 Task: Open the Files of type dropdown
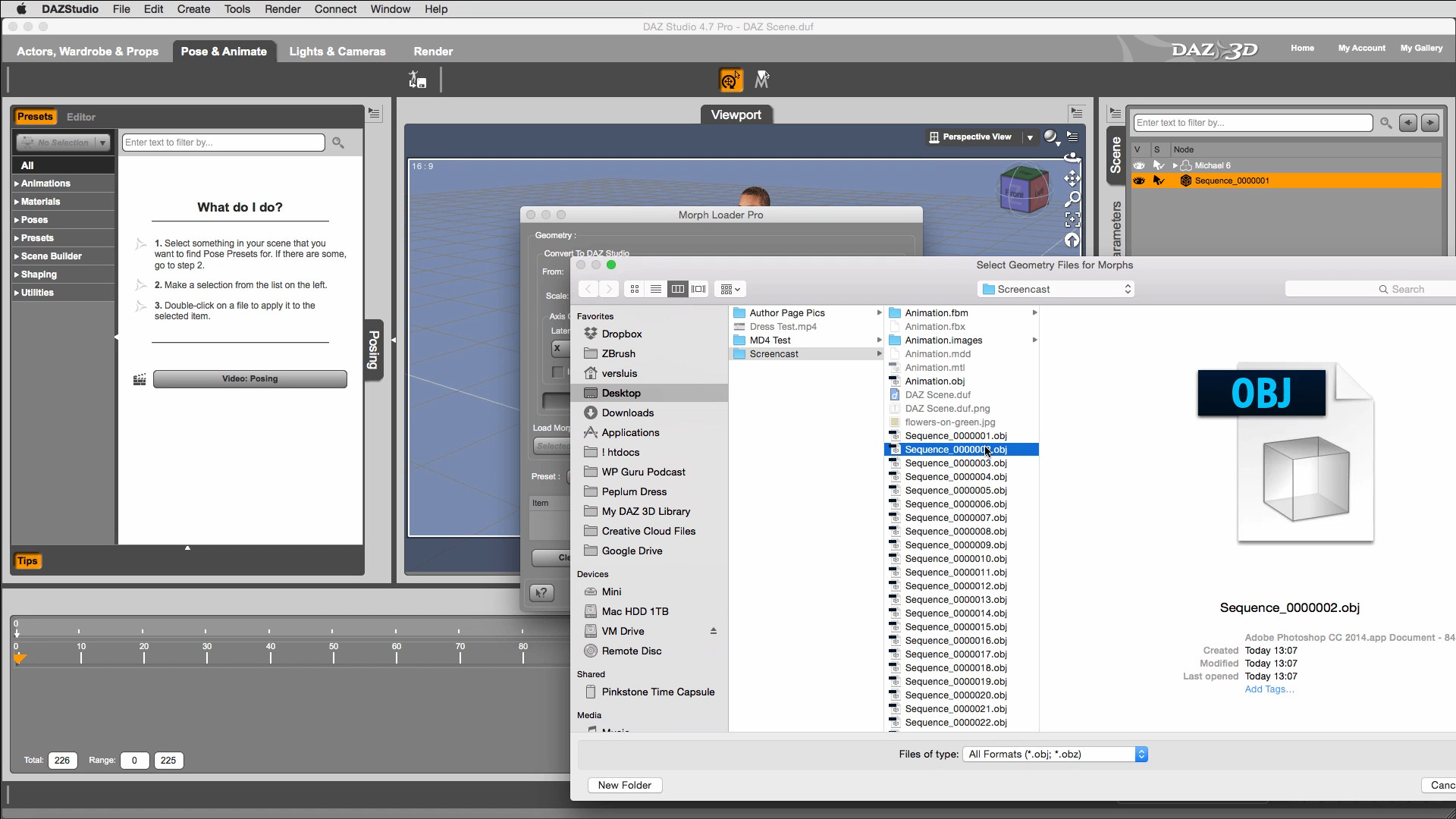pos(1055,754)
